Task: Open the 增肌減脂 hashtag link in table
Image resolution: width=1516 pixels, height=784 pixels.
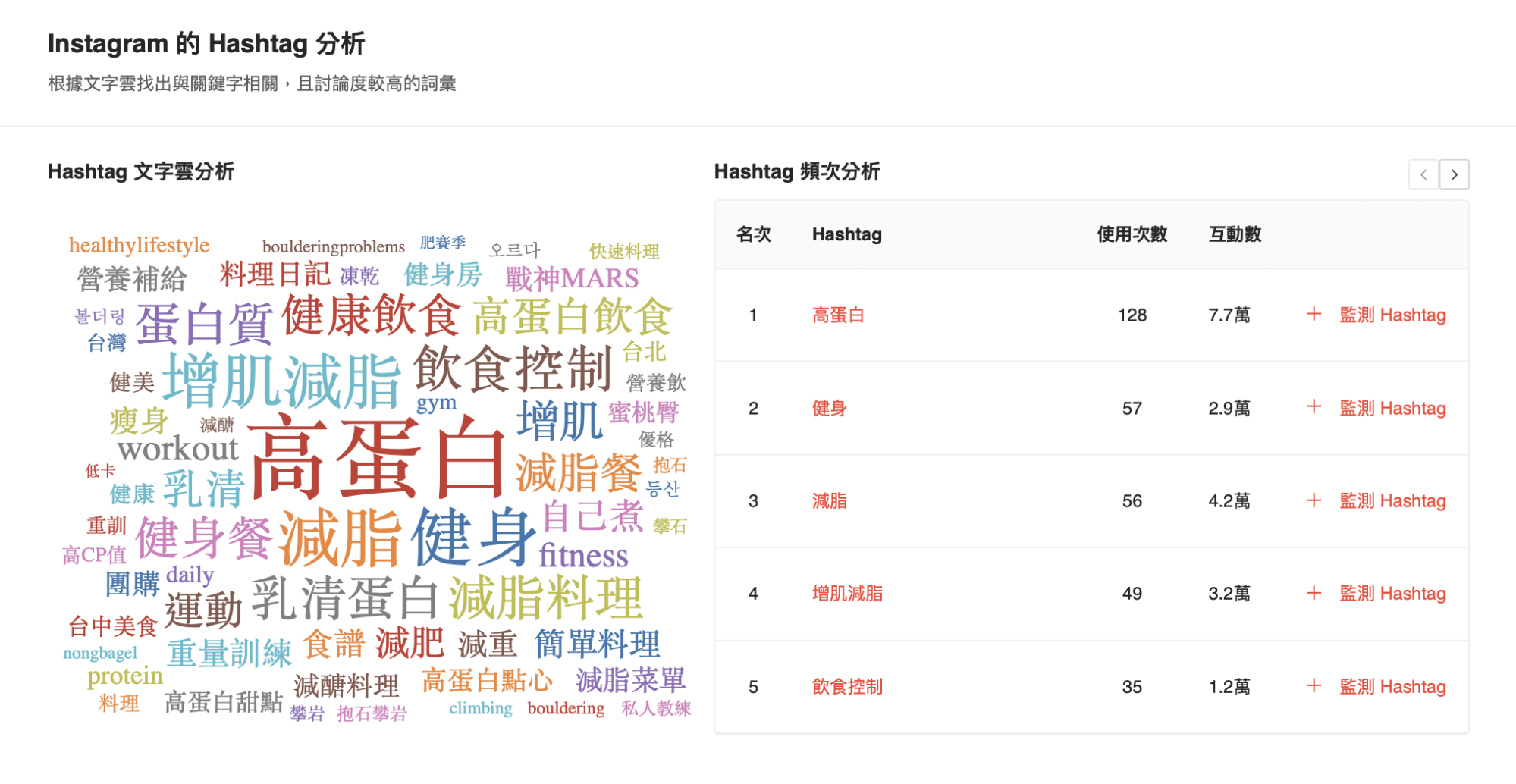Action: 847,594
